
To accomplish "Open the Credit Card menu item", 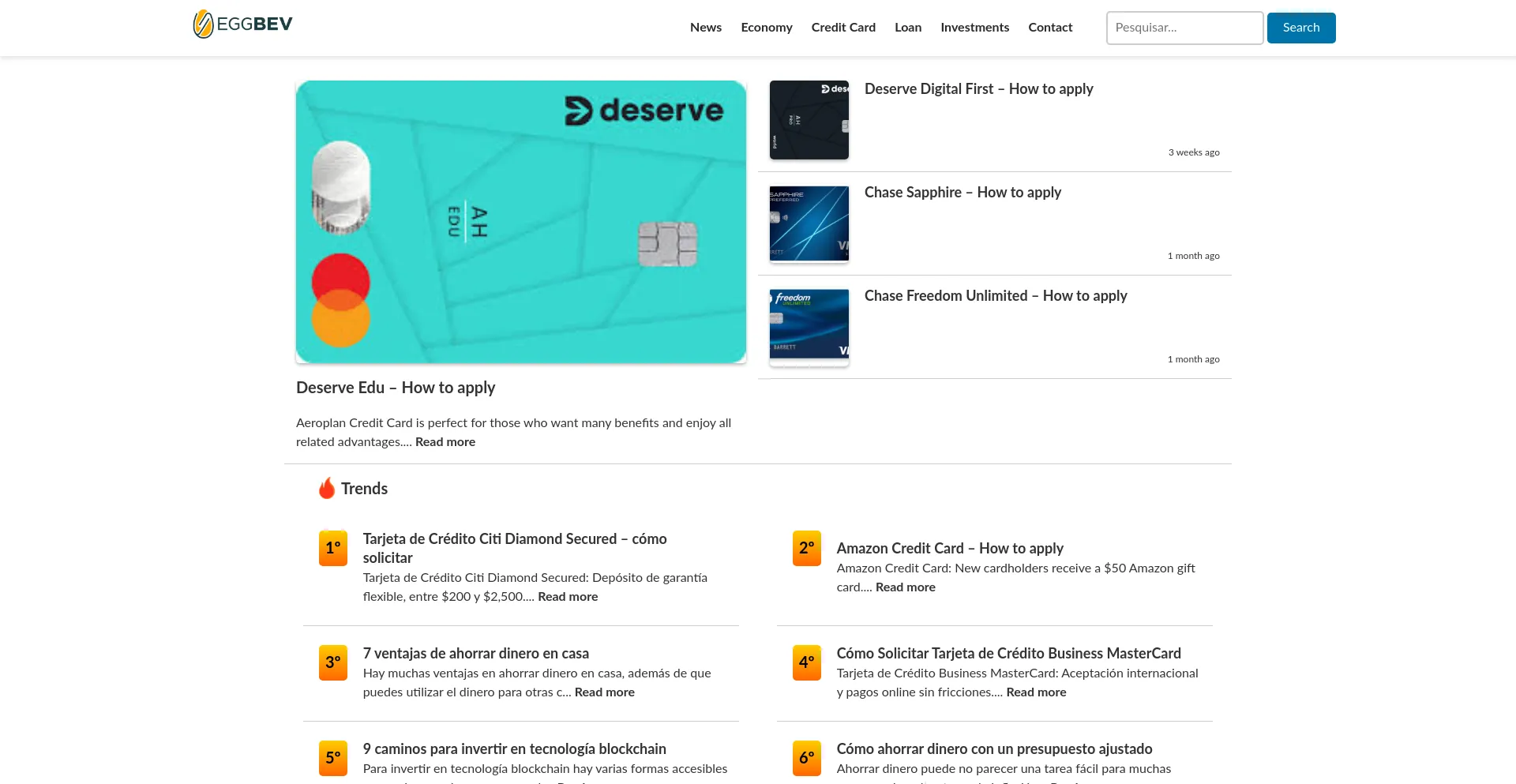I will [843, 28].
